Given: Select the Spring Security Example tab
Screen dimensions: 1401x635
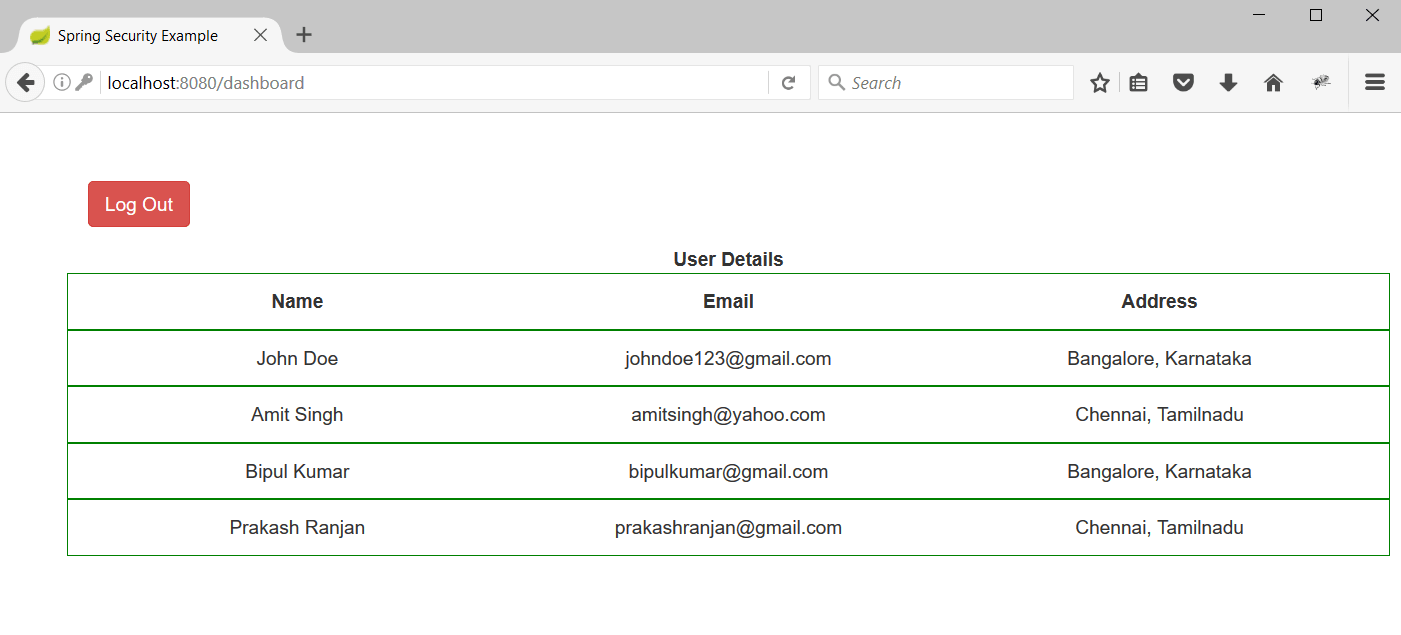Looking at the screenshot, I should [x=140, y=35].
